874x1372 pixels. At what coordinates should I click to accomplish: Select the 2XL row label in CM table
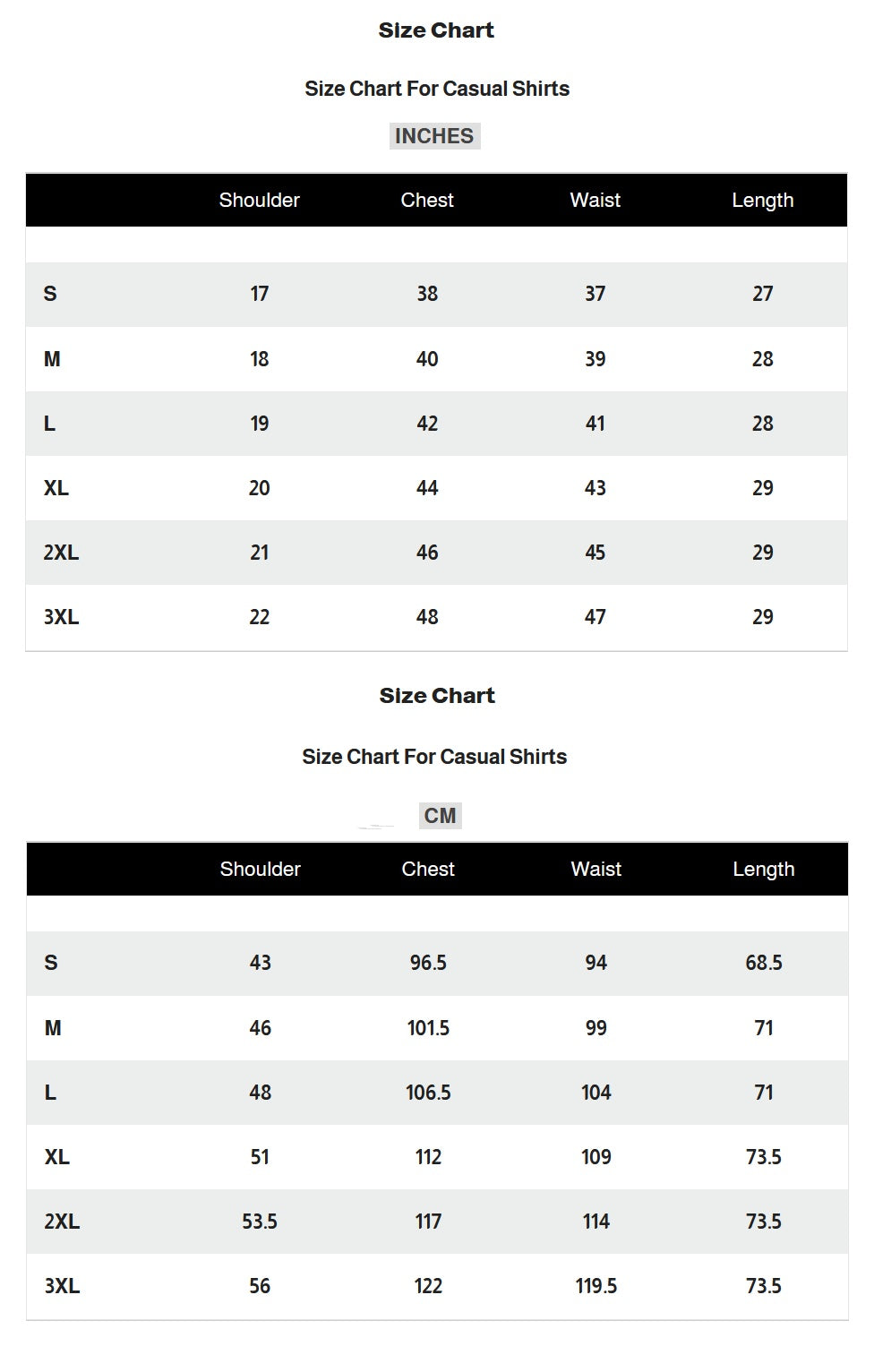(x=62, y=1222)
